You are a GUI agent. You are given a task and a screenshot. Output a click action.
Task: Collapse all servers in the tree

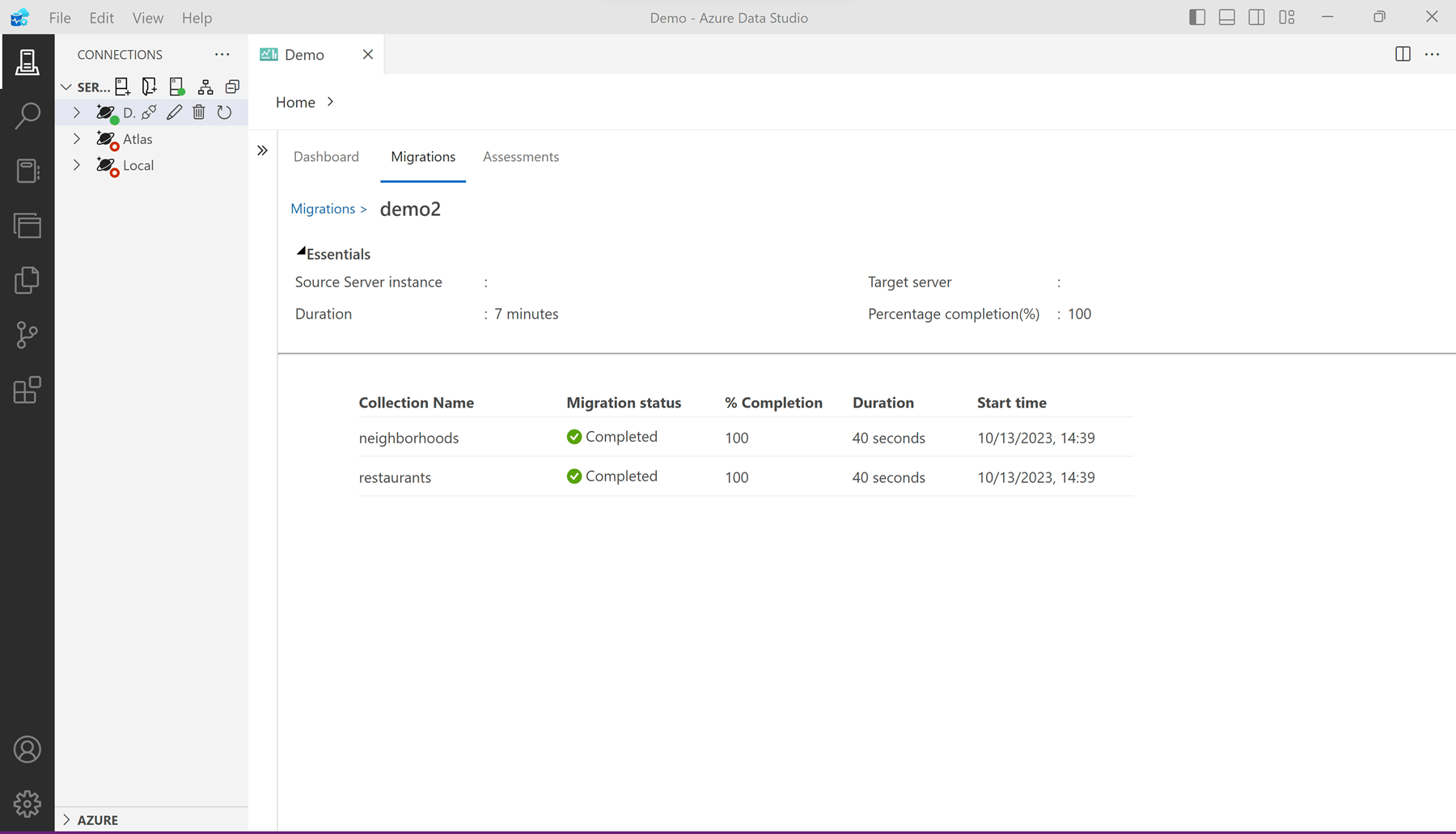click(x=232, y=87)
